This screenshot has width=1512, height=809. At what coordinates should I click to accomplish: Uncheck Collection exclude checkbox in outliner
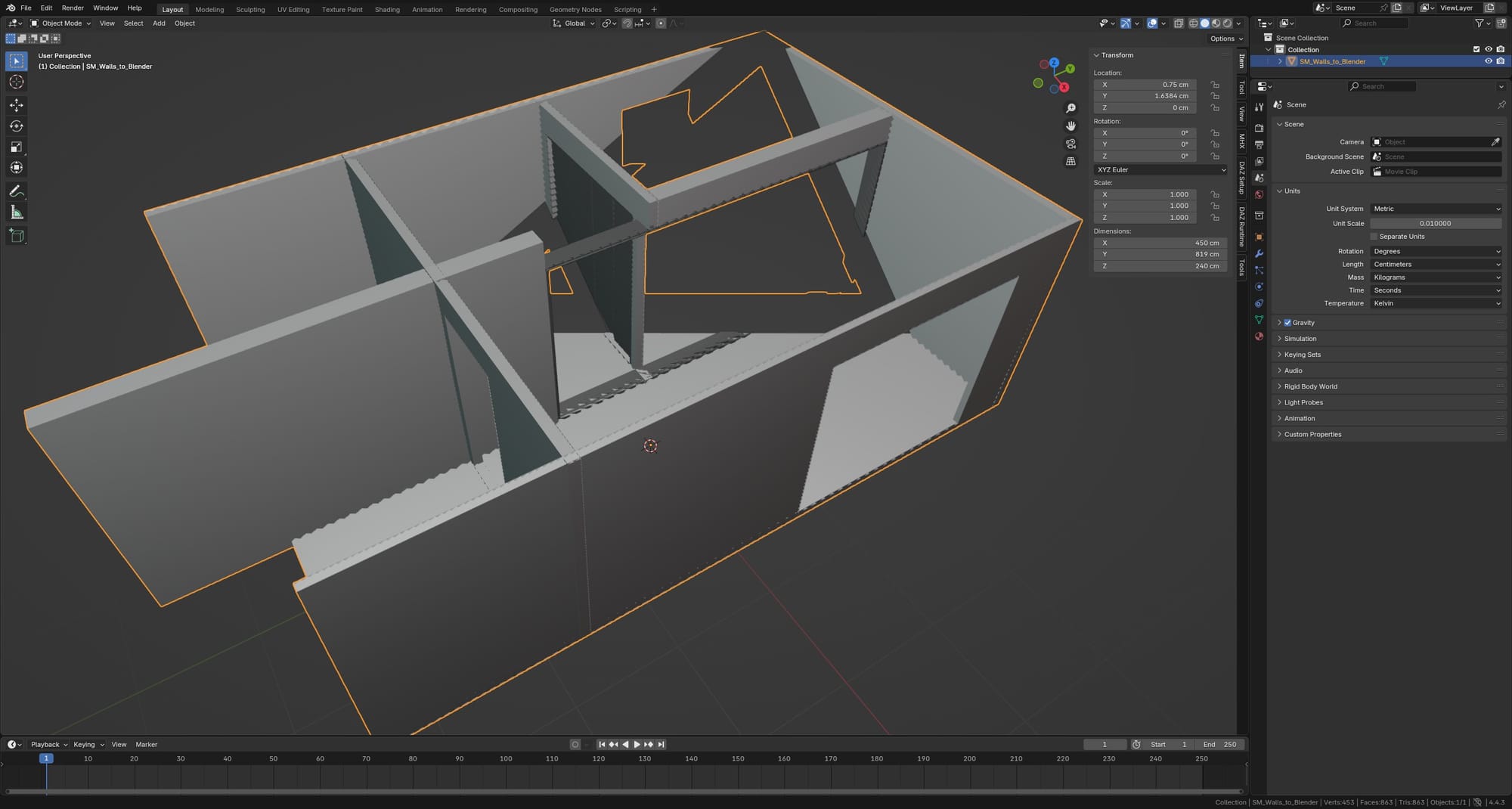click(x=1476, y=49)
